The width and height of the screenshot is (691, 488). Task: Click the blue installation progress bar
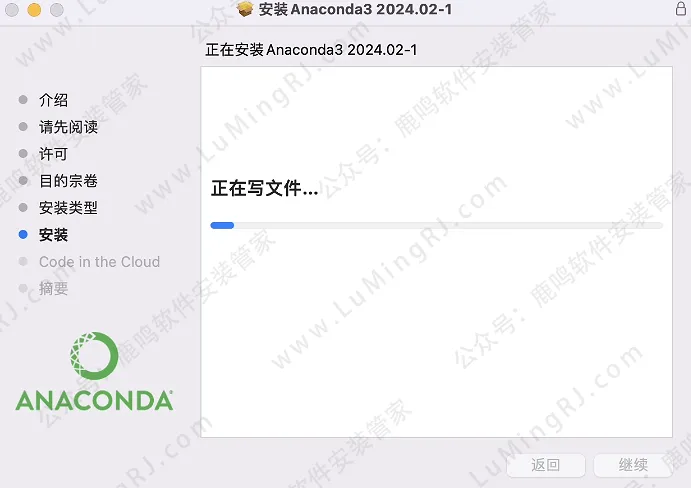click(436, 225)
